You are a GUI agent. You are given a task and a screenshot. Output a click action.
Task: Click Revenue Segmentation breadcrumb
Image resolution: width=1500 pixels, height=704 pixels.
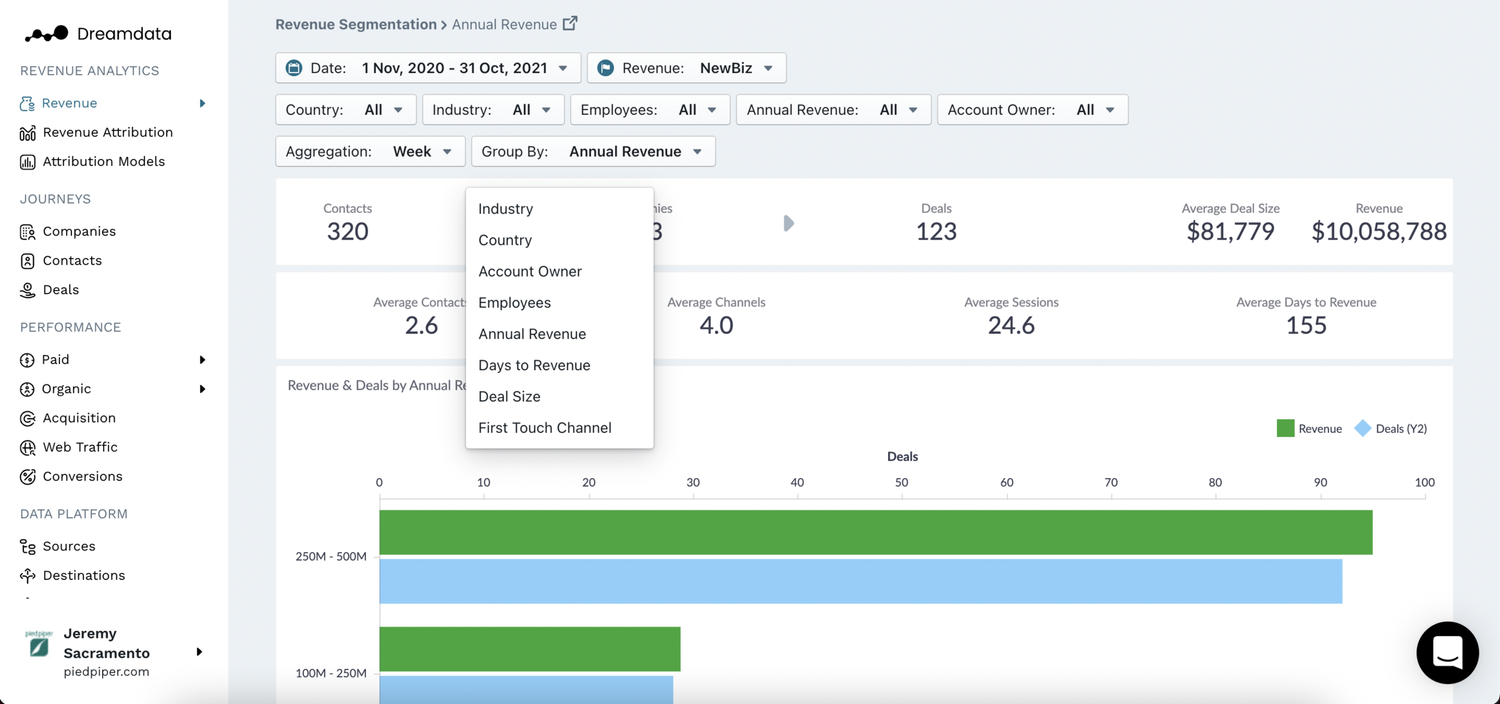[x=356, y=24]
